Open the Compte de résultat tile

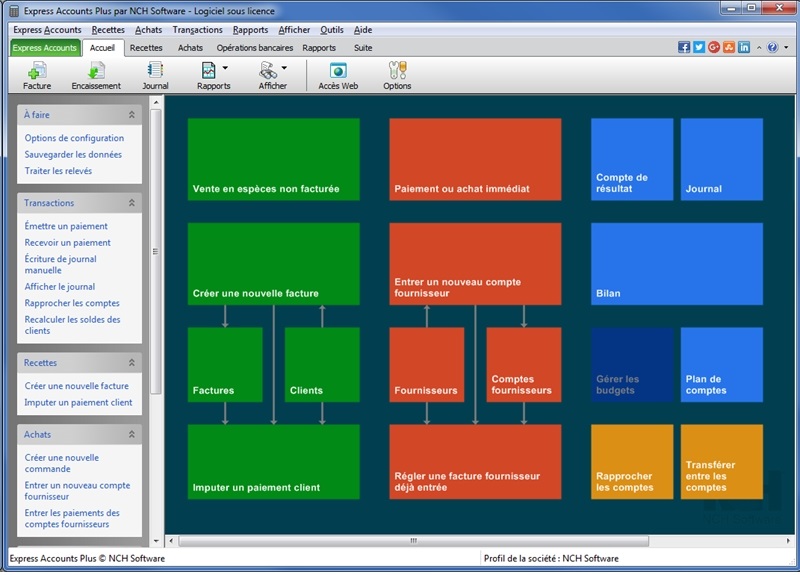coord(632,159)
